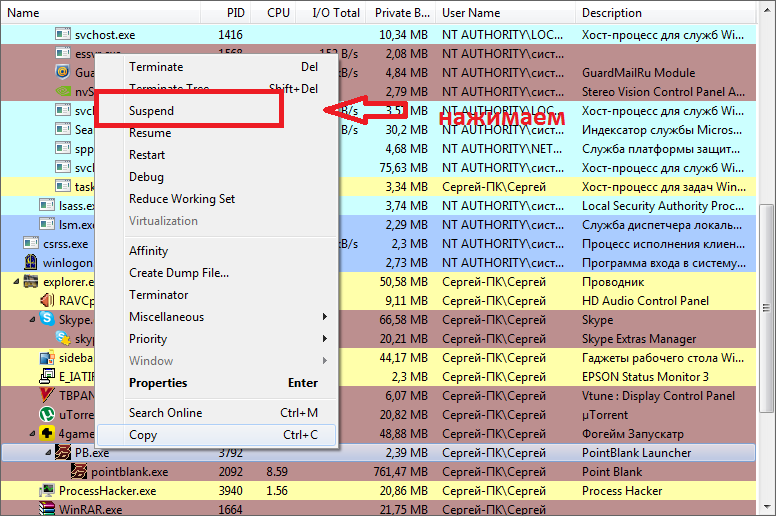776x516 pixels.
Task: Click the Search indexer process icon
Action: [x=63, y=130]
